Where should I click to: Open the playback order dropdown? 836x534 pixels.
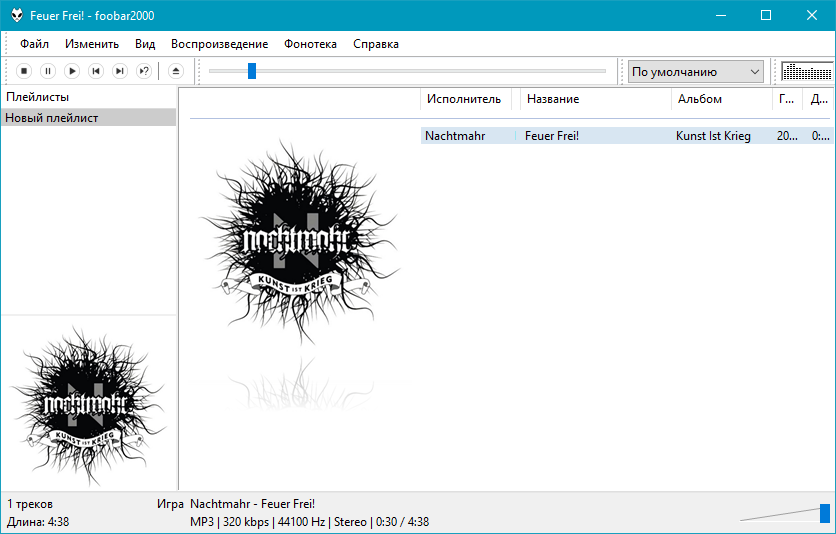pos(696,71)
